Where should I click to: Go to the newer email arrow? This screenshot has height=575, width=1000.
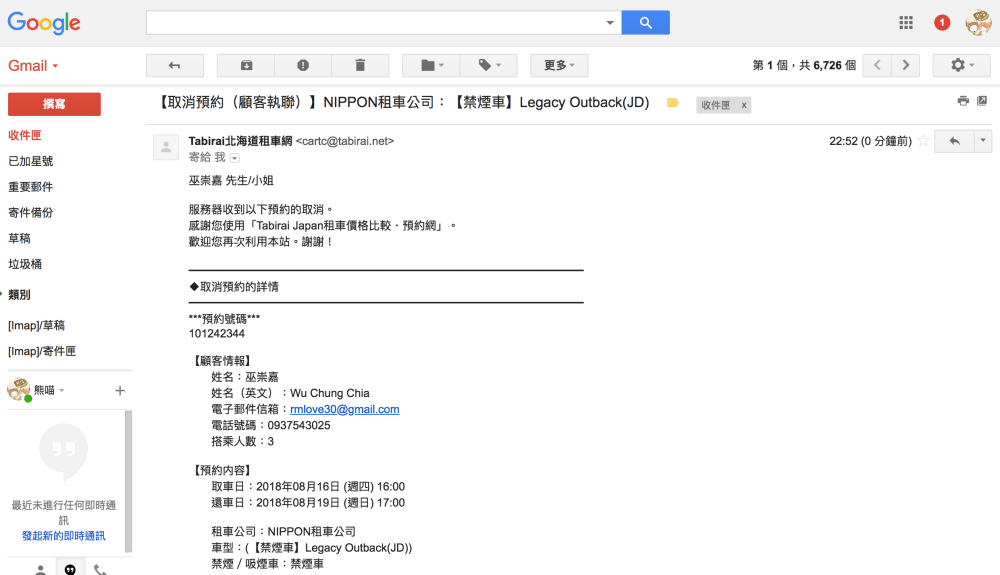(x=878, y=65)
